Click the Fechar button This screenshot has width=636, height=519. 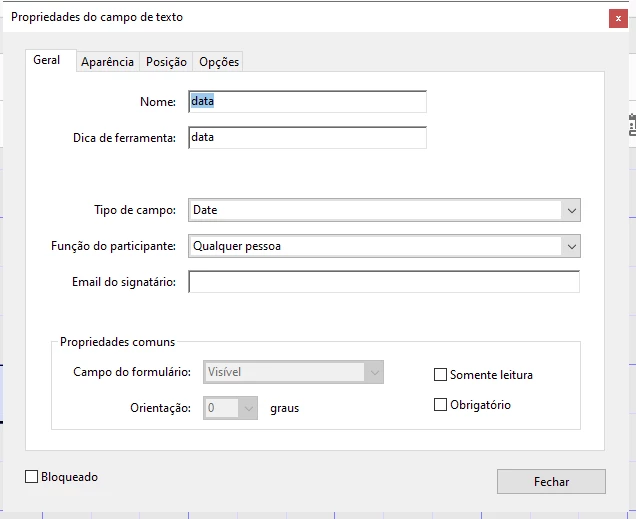pos(551,482)
